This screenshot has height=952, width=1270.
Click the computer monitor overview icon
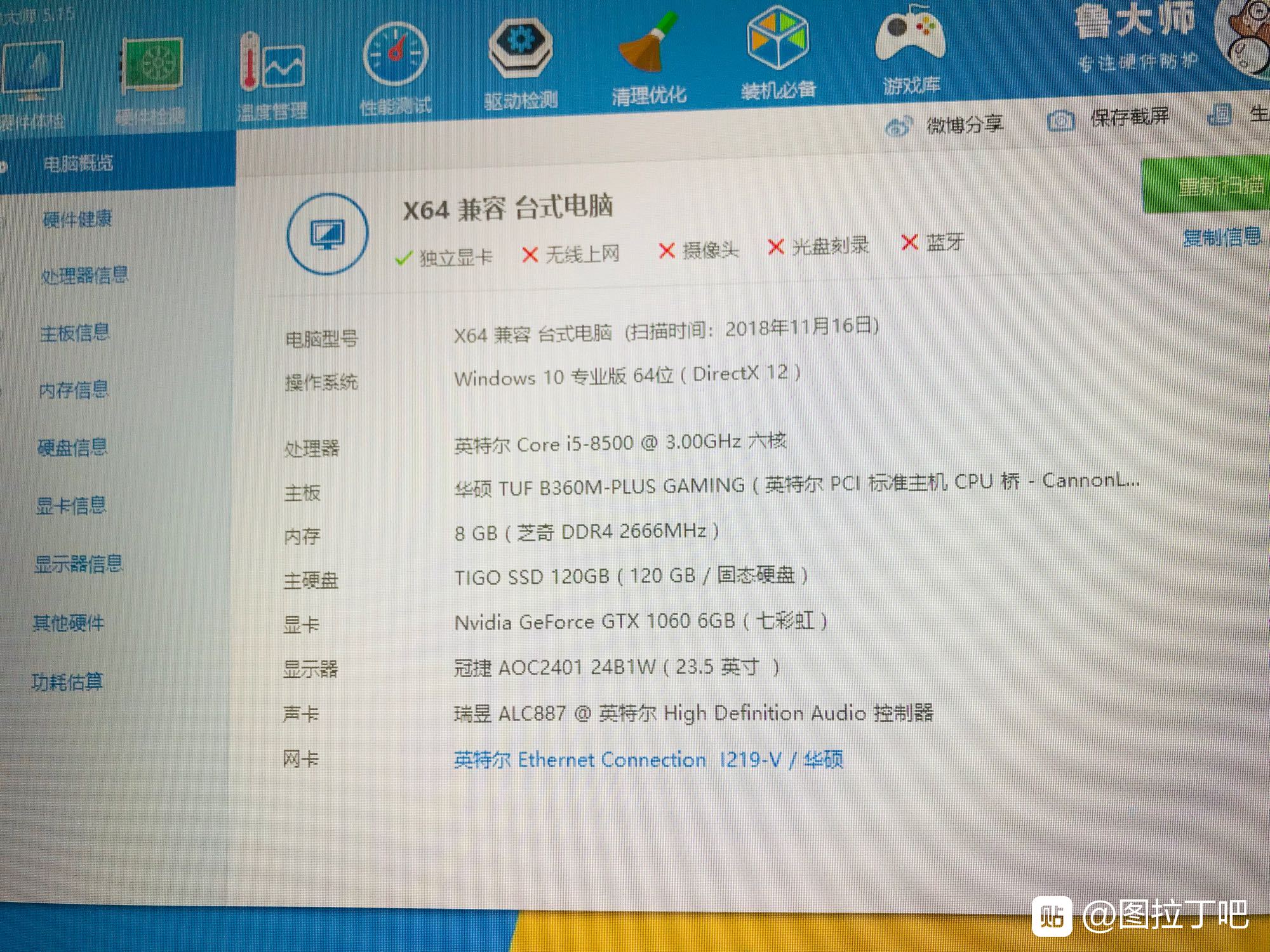click(x=327, y=234)
